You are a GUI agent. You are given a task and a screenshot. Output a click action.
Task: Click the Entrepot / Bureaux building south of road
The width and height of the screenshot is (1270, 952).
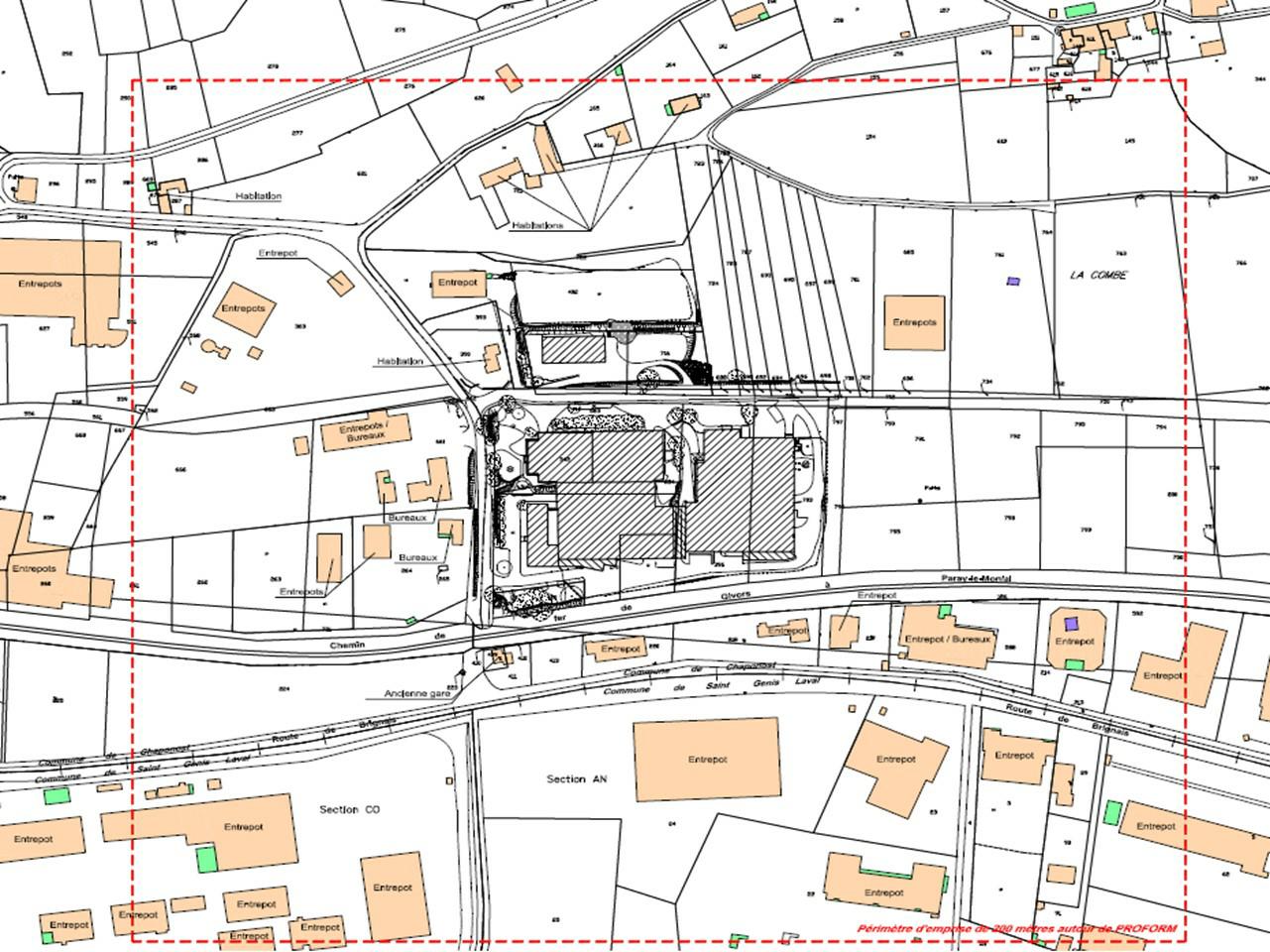[x=947, y=639]
